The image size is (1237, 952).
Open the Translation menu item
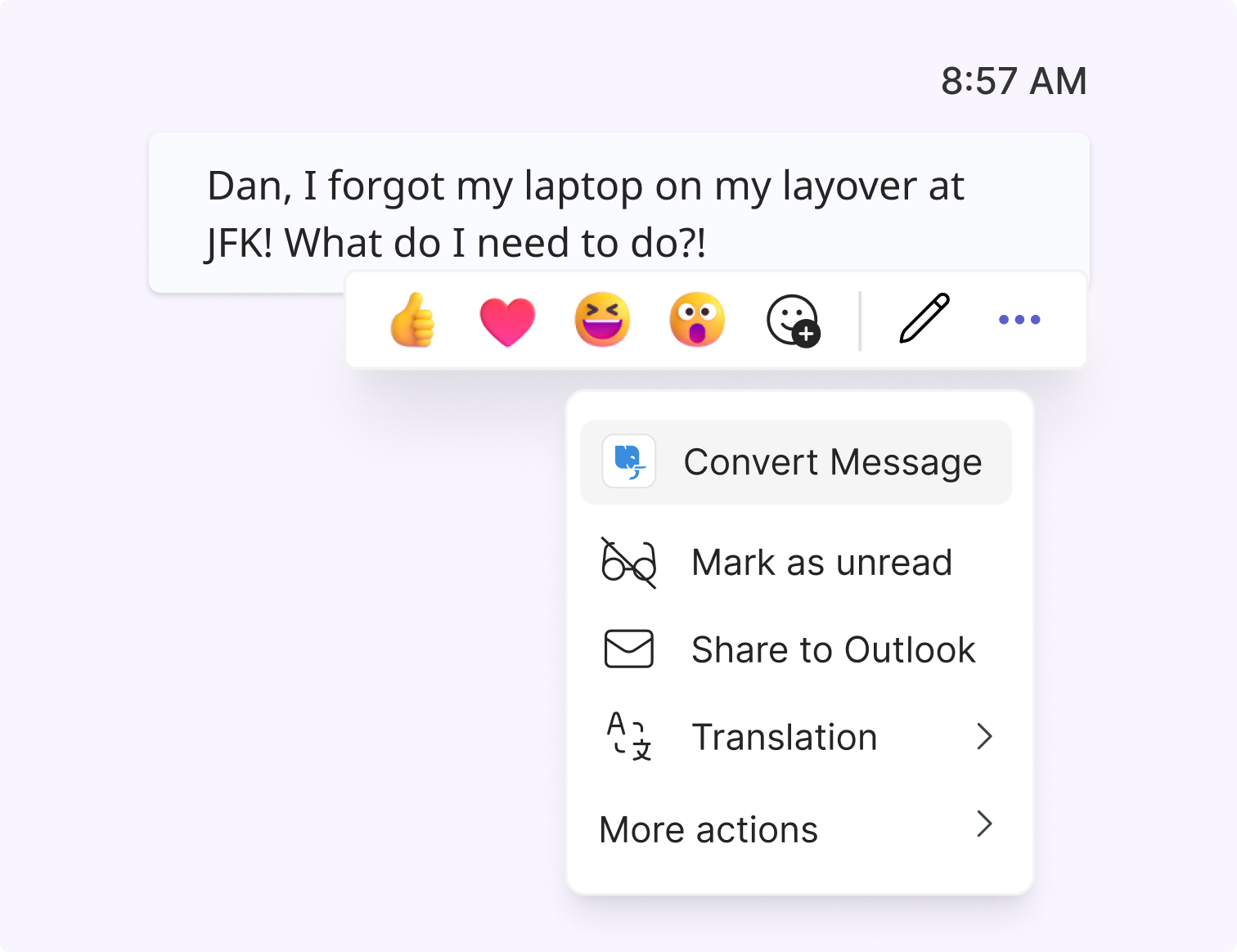pyautogui.click(x=796, y=737)
